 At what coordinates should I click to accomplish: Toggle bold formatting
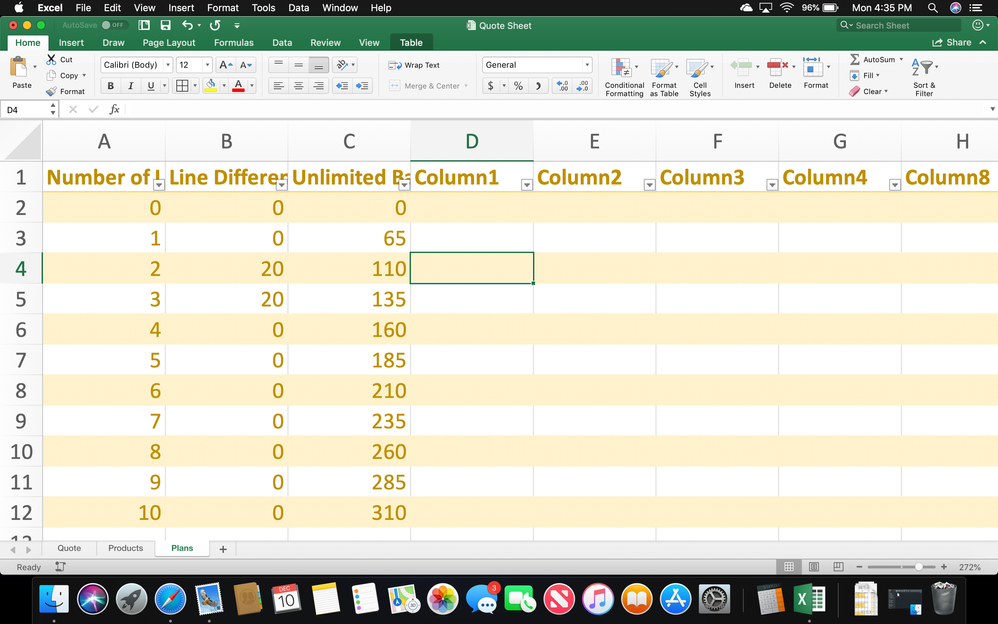click(x=110, y=85)
